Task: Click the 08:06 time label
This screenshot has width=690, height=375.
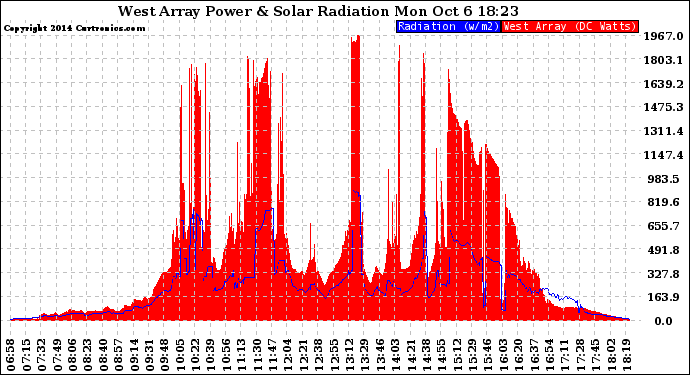Action: 73,355
